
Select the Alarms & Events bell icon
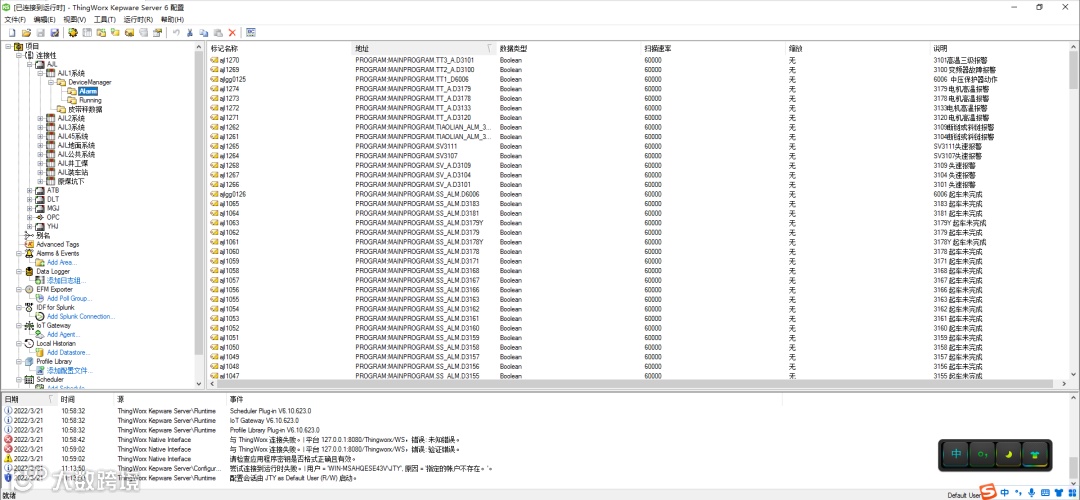point(29,253)
